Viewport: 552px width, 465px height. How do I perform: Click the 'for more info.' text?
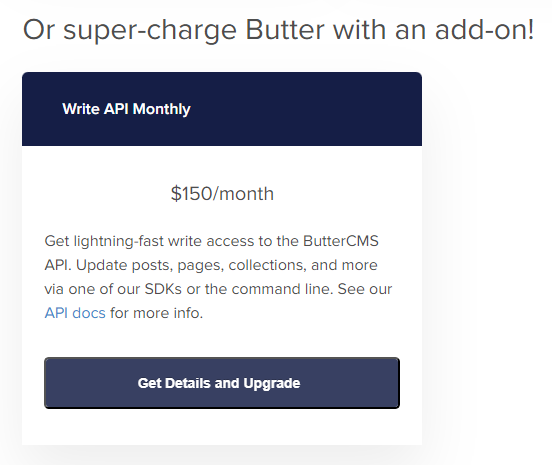(x=157, y=313)
